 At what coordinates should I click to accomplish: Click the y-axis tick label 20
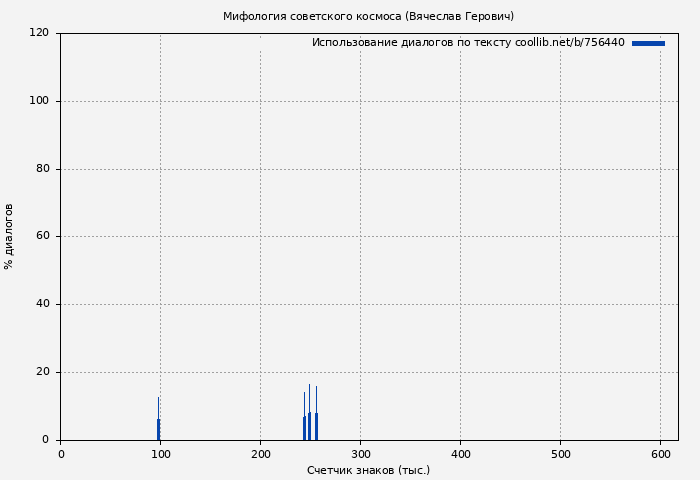point(42,372)
